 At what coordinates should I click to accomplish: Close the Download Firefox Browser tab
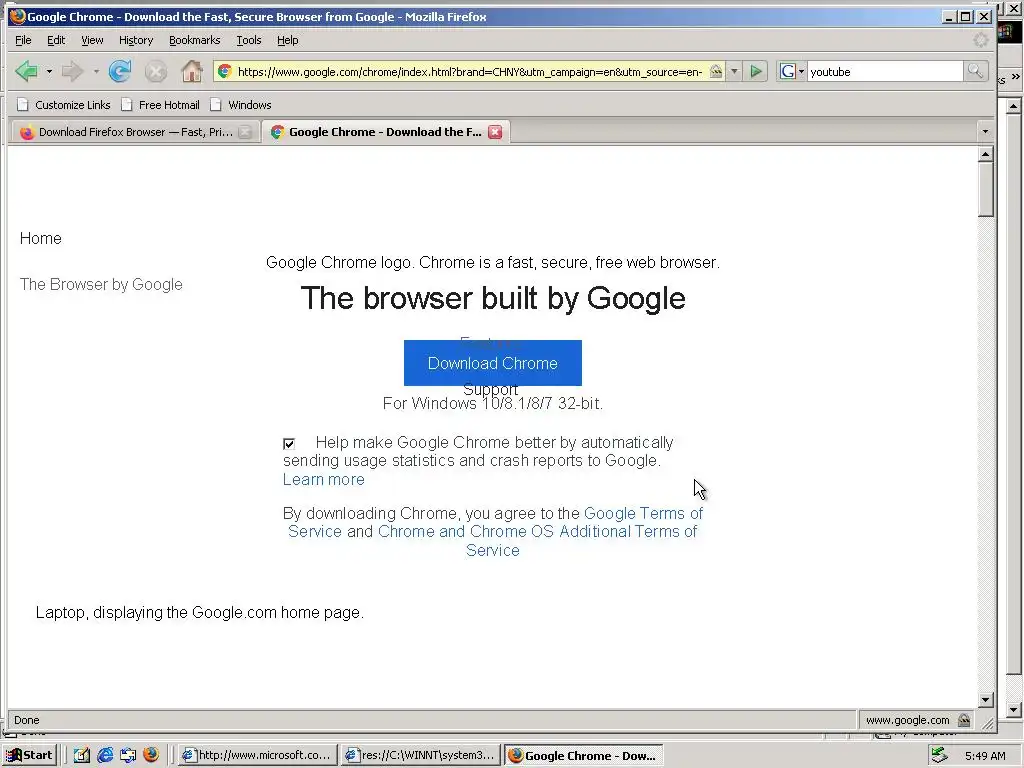(x=245, y=132)
